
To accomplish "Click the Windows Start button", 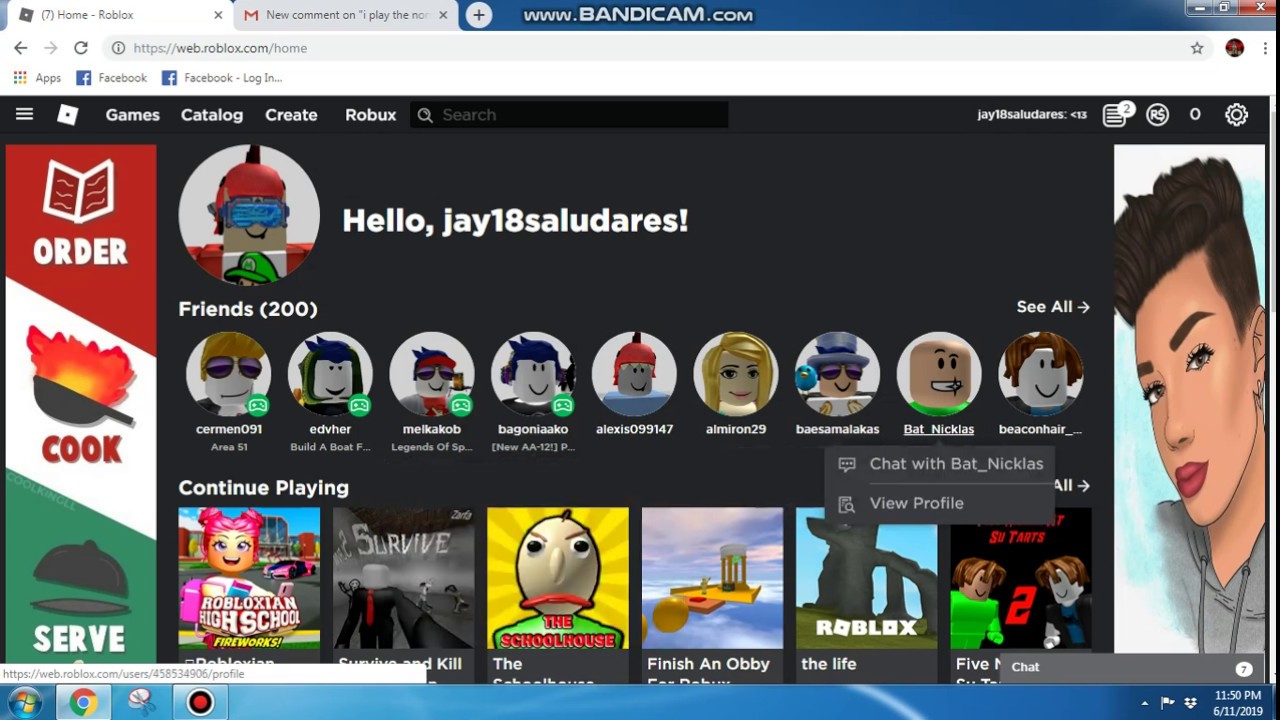I will pos(24,703).
